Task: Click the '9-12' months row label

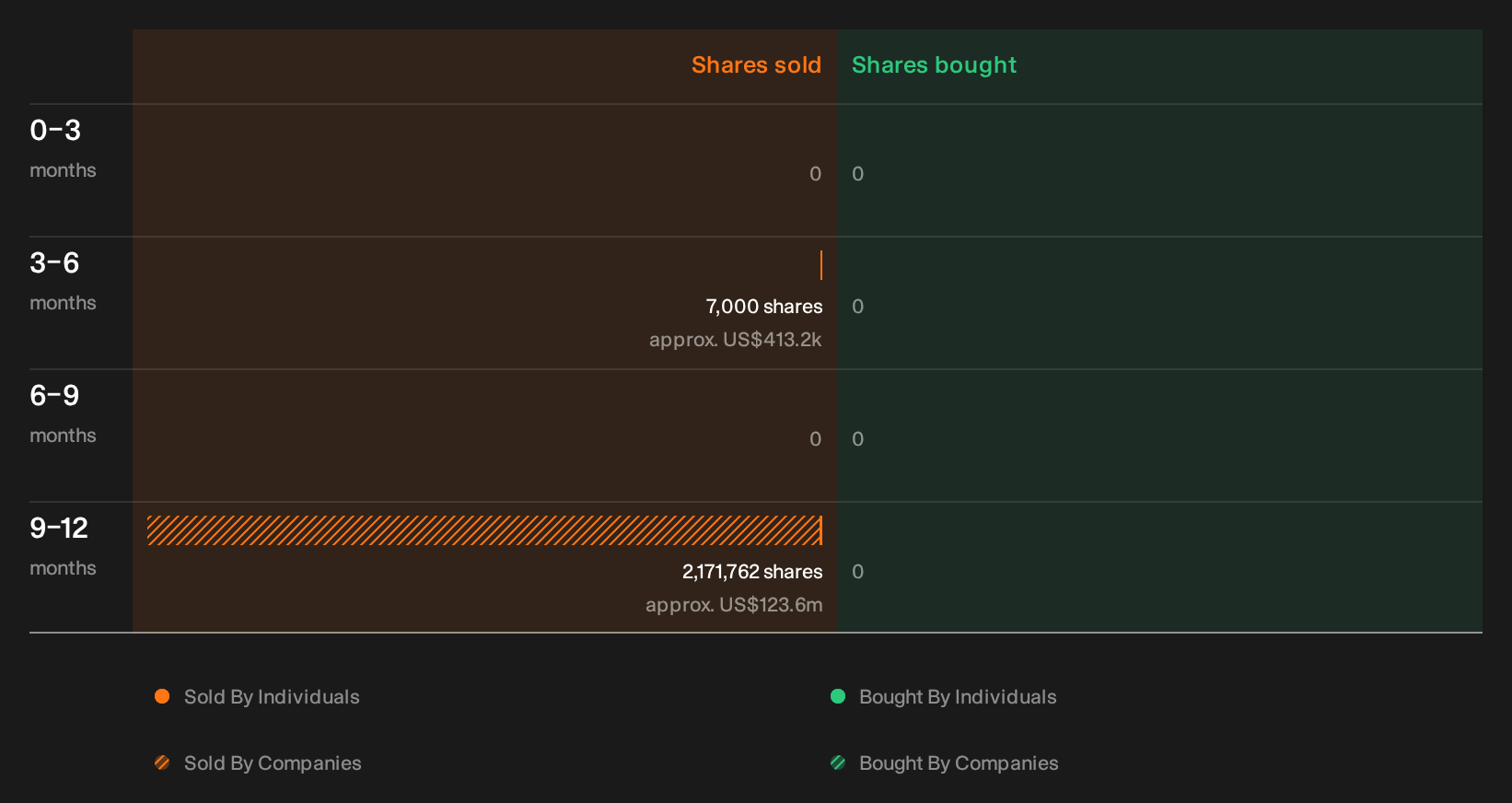Action: click(x=59, y=529)
